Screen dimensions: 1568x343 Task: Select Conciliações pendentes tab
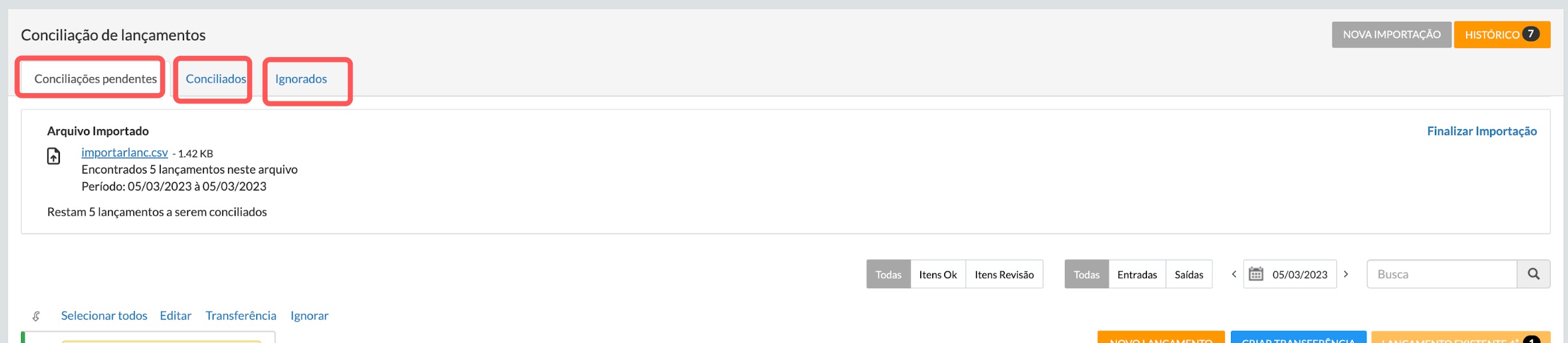click(x=95, y=79)
